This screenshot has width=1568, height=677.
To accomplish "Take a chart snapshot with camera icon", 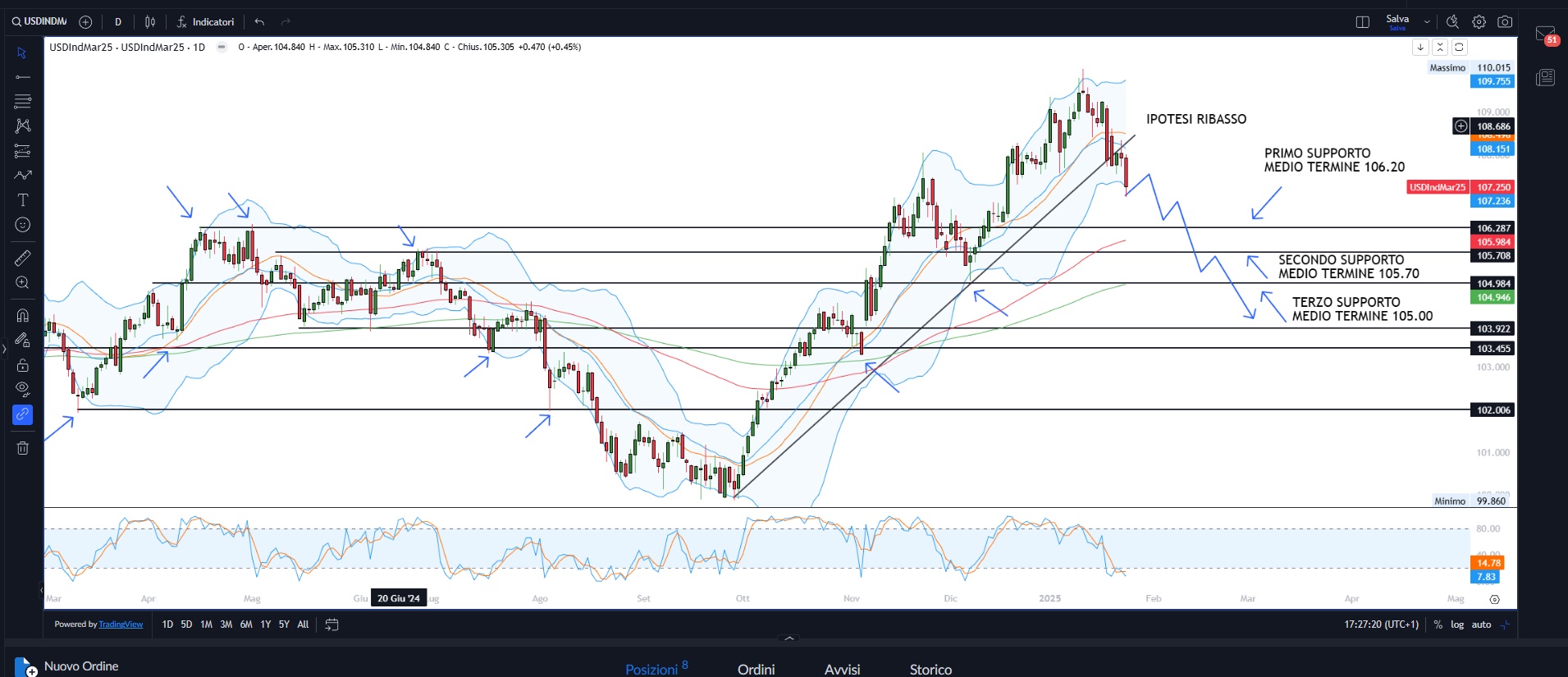I will pyautogui.click(x=1505, y=22).
